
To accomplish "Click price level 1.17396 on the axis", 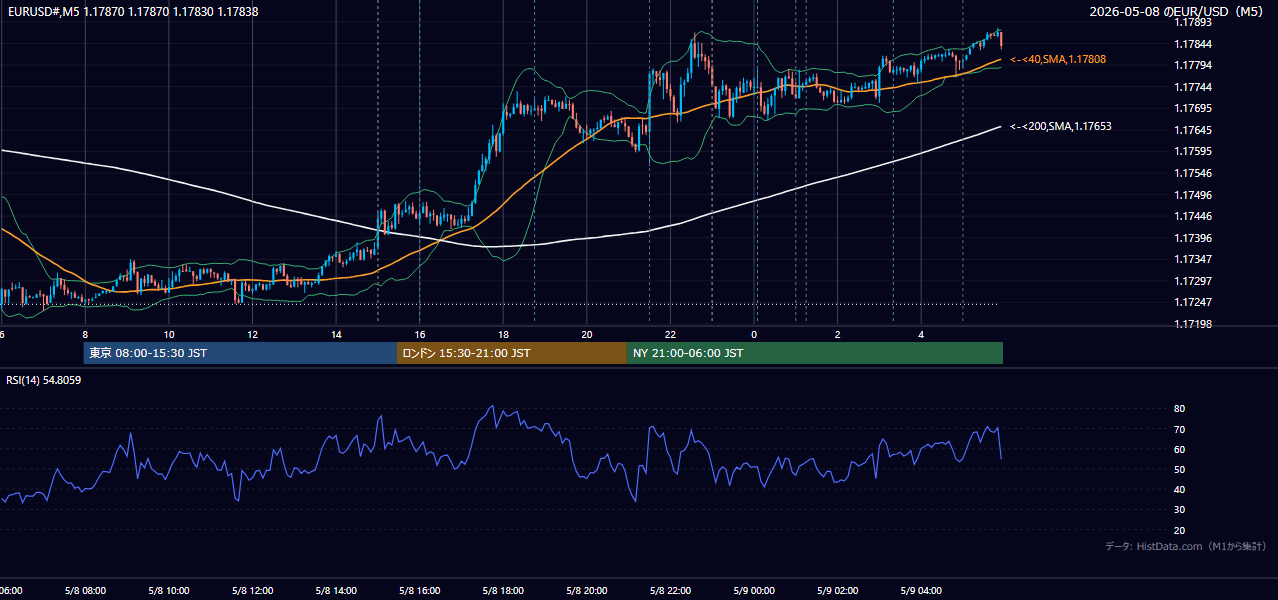I will click(x=1193, y=238).
